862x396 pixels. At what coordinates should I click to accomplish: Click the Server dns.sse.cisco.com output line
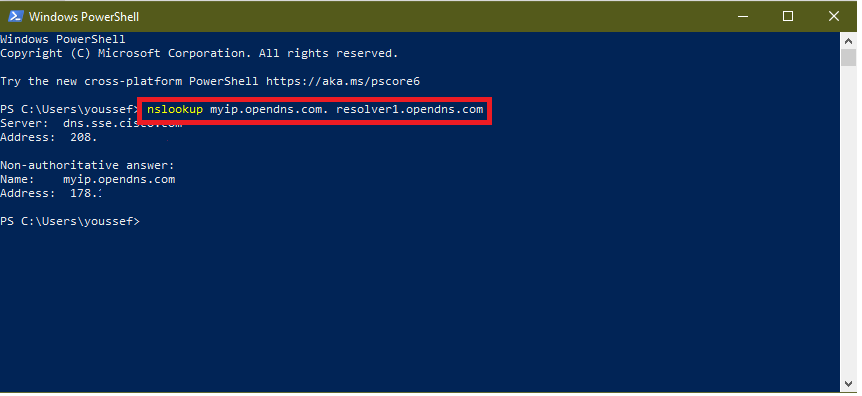click(x=91, y=124)
